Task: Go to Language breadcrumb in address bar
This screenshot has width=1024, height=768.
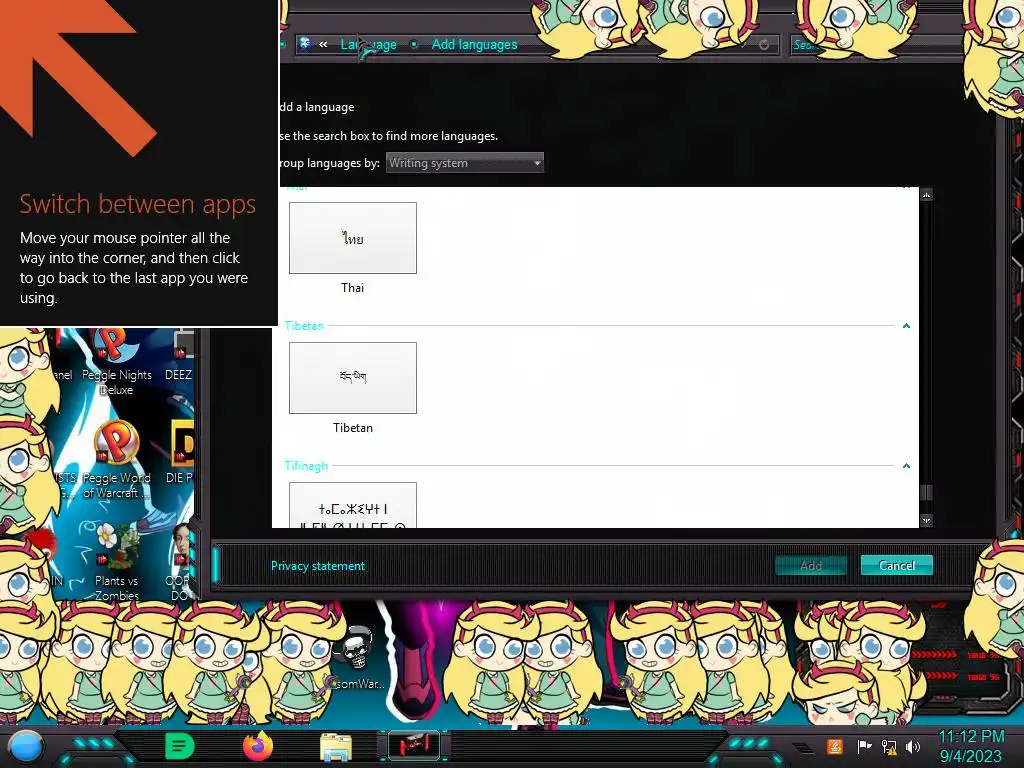Action: [368, 44]
